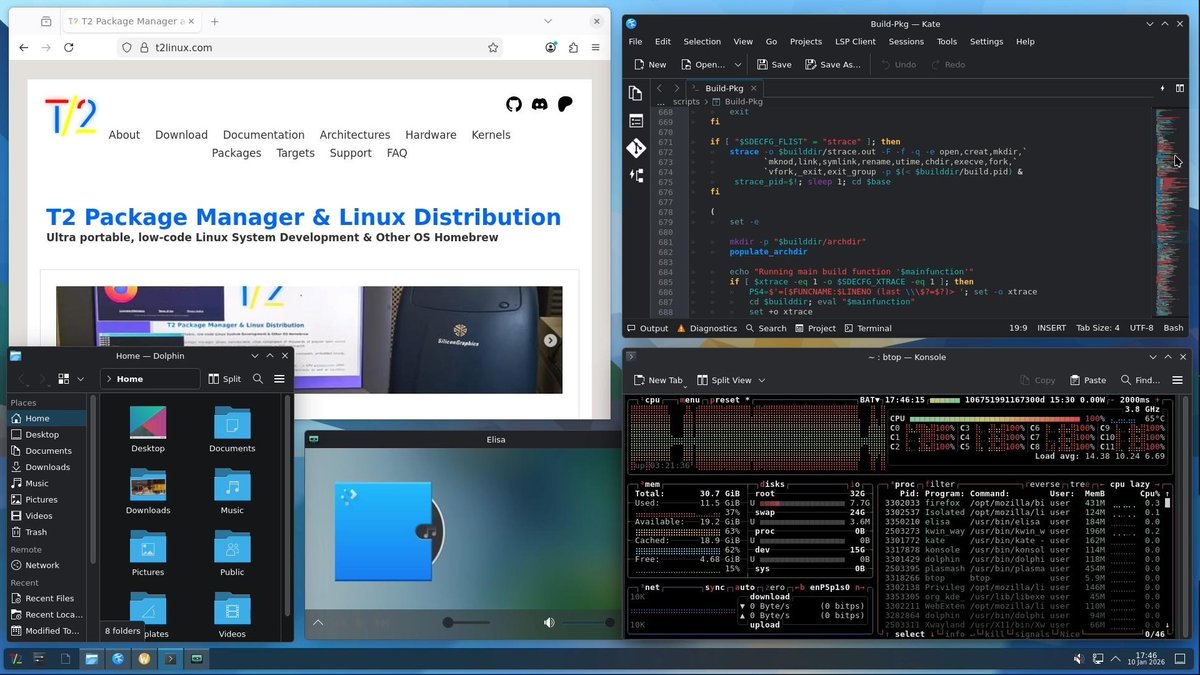Toggle audio volume icon in system tray
Image resolution: width=1200 pixels, height=675 pixels.
(1079, 659)
